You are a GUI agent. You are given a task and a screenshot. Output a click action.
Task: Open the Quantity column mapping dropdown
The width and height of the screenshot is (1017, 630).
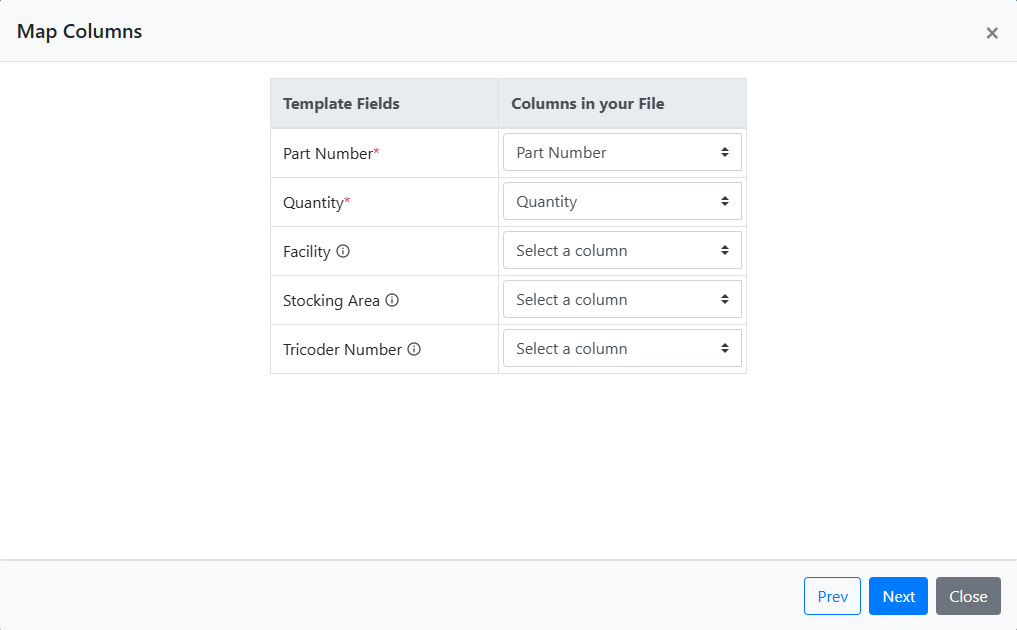[622, 202]
